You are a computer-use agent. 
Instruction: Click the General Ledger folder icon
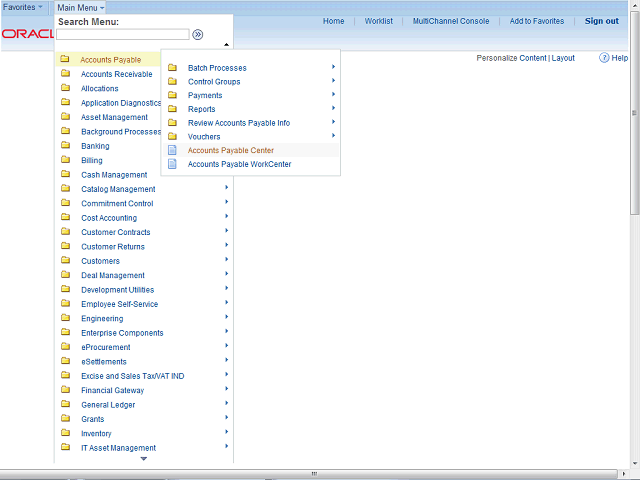click(65, 405)
